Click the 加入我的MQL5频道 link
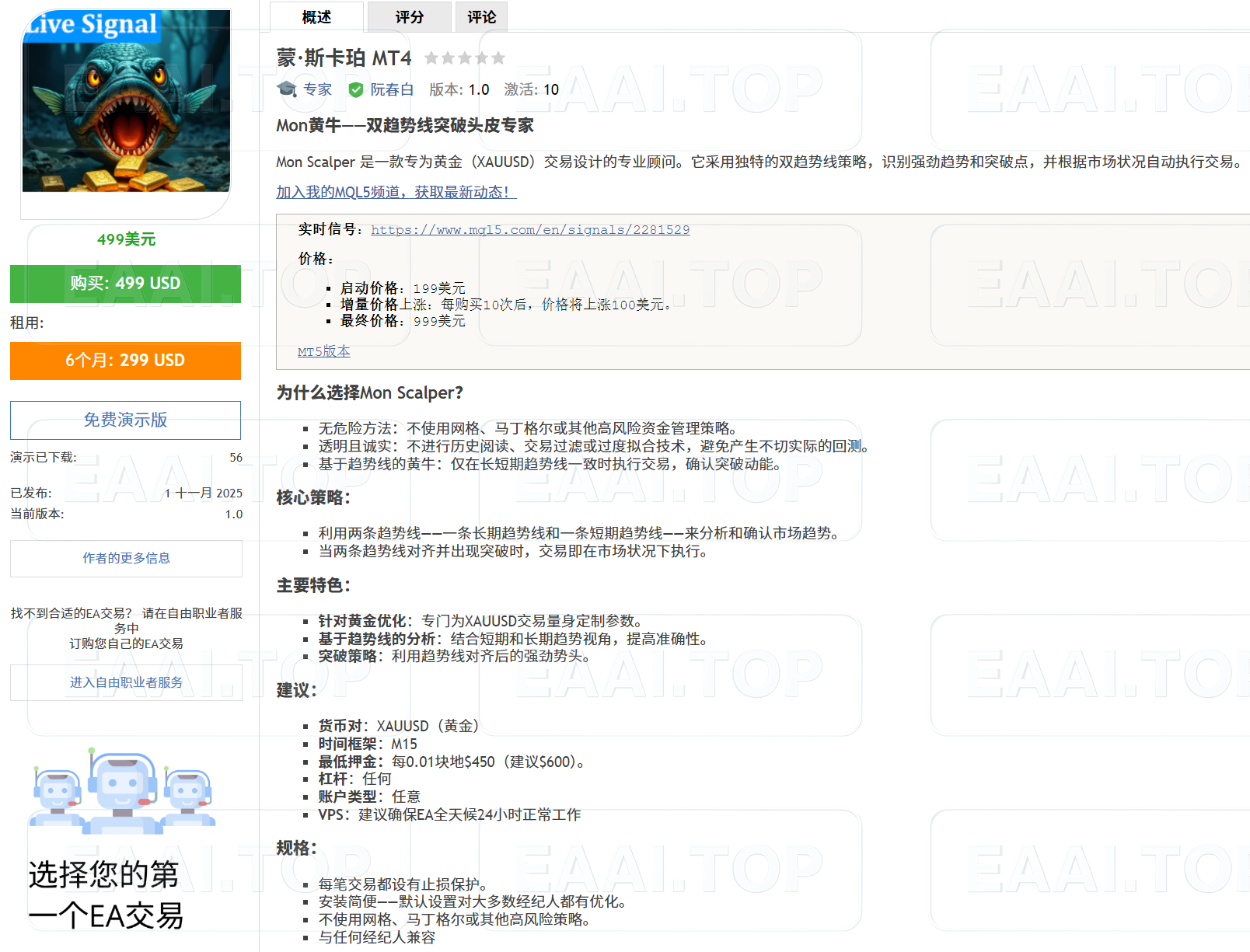 coord(394,192)
